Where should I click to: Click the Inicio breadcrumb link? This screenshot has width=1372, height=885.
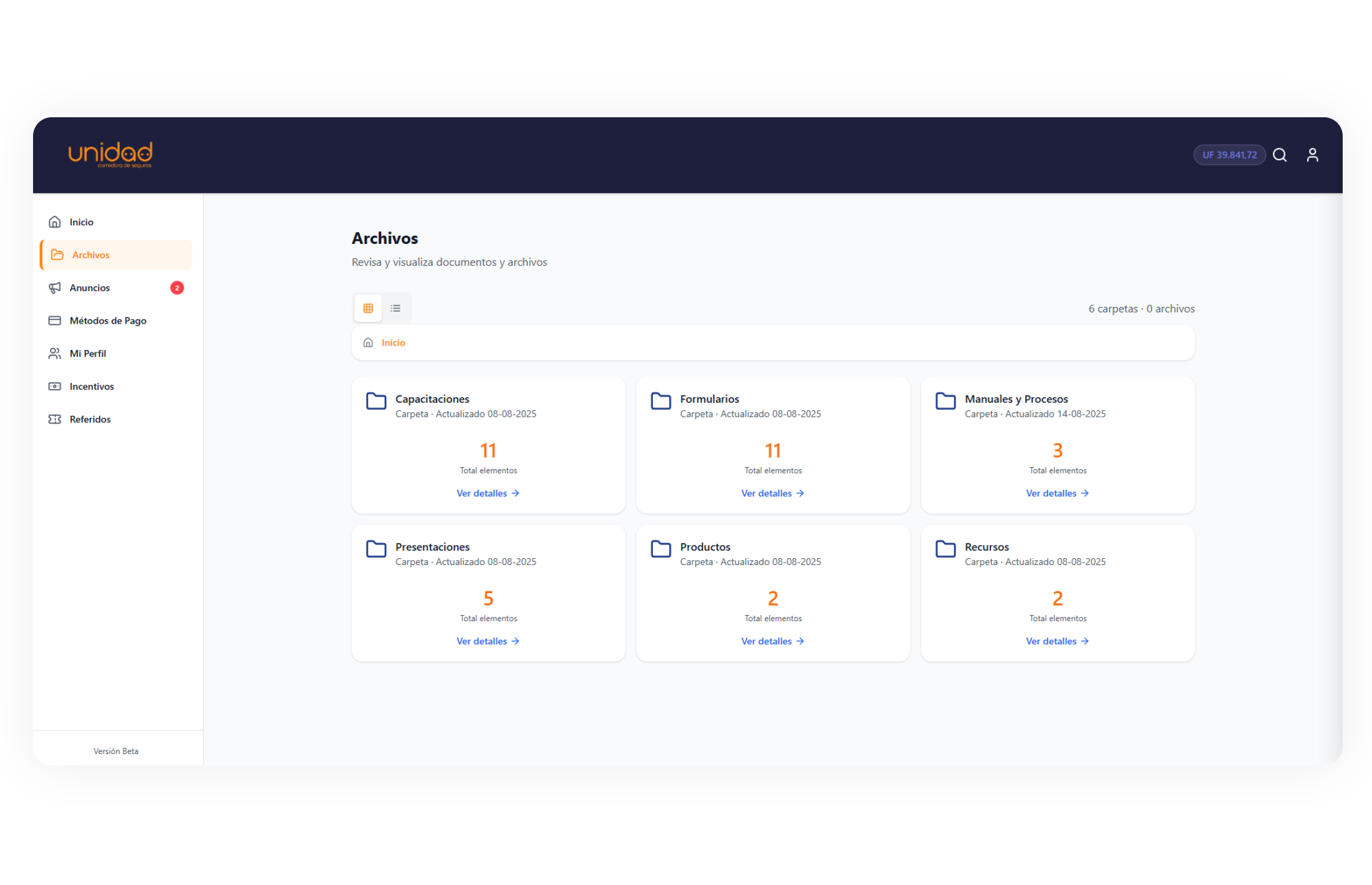pos(394,342)
